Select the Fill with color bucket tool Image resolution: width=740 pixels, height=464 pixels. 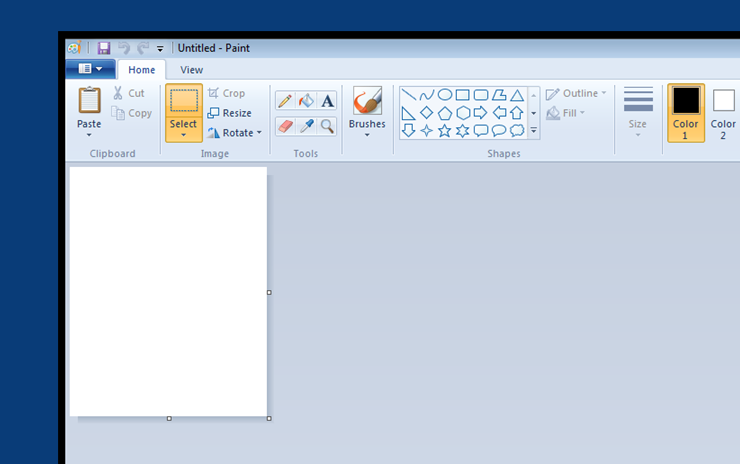(306, 101)
